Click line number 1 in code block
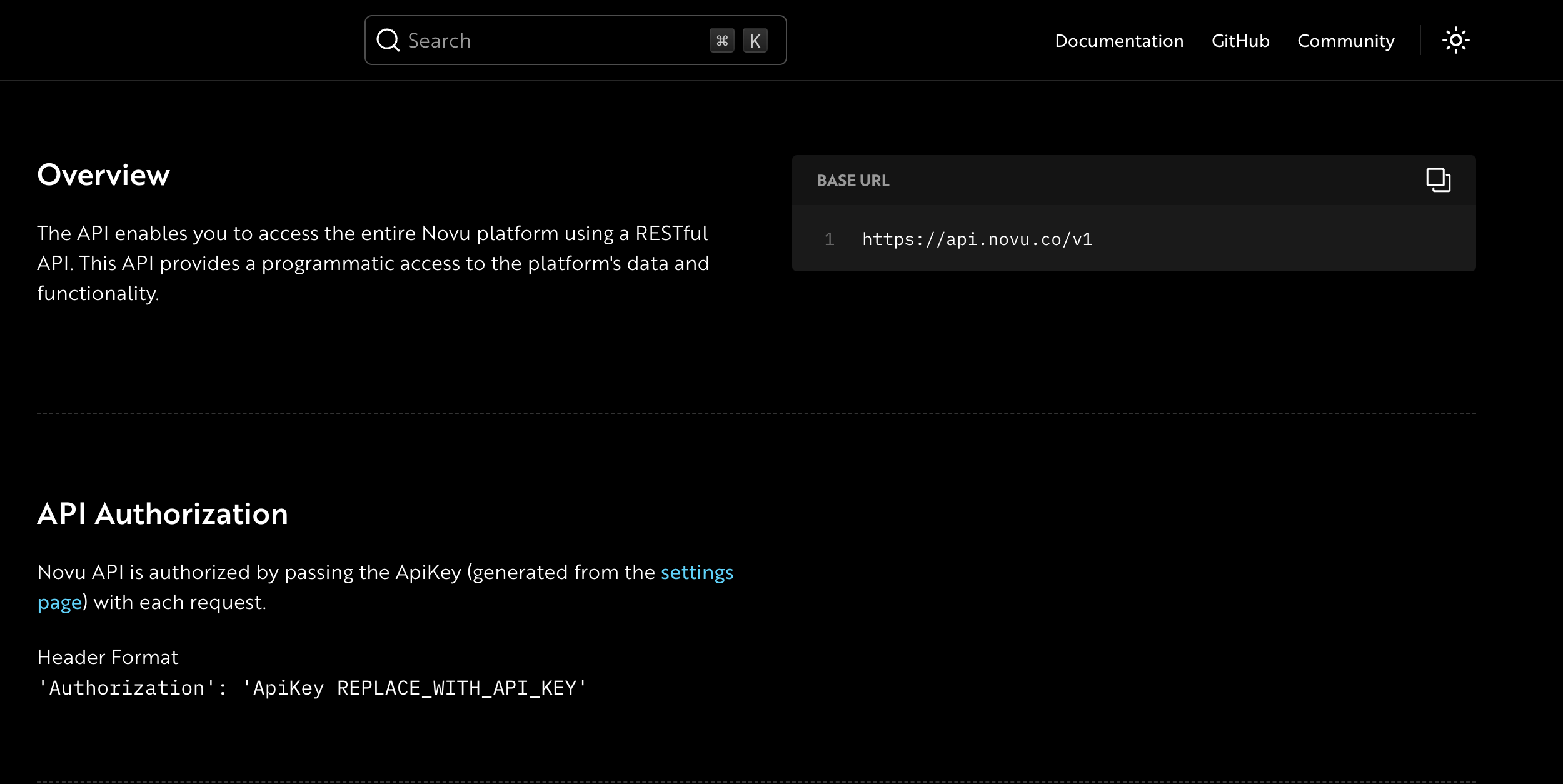The width and height of the screenshot is (1563, 784). [829, 239]
